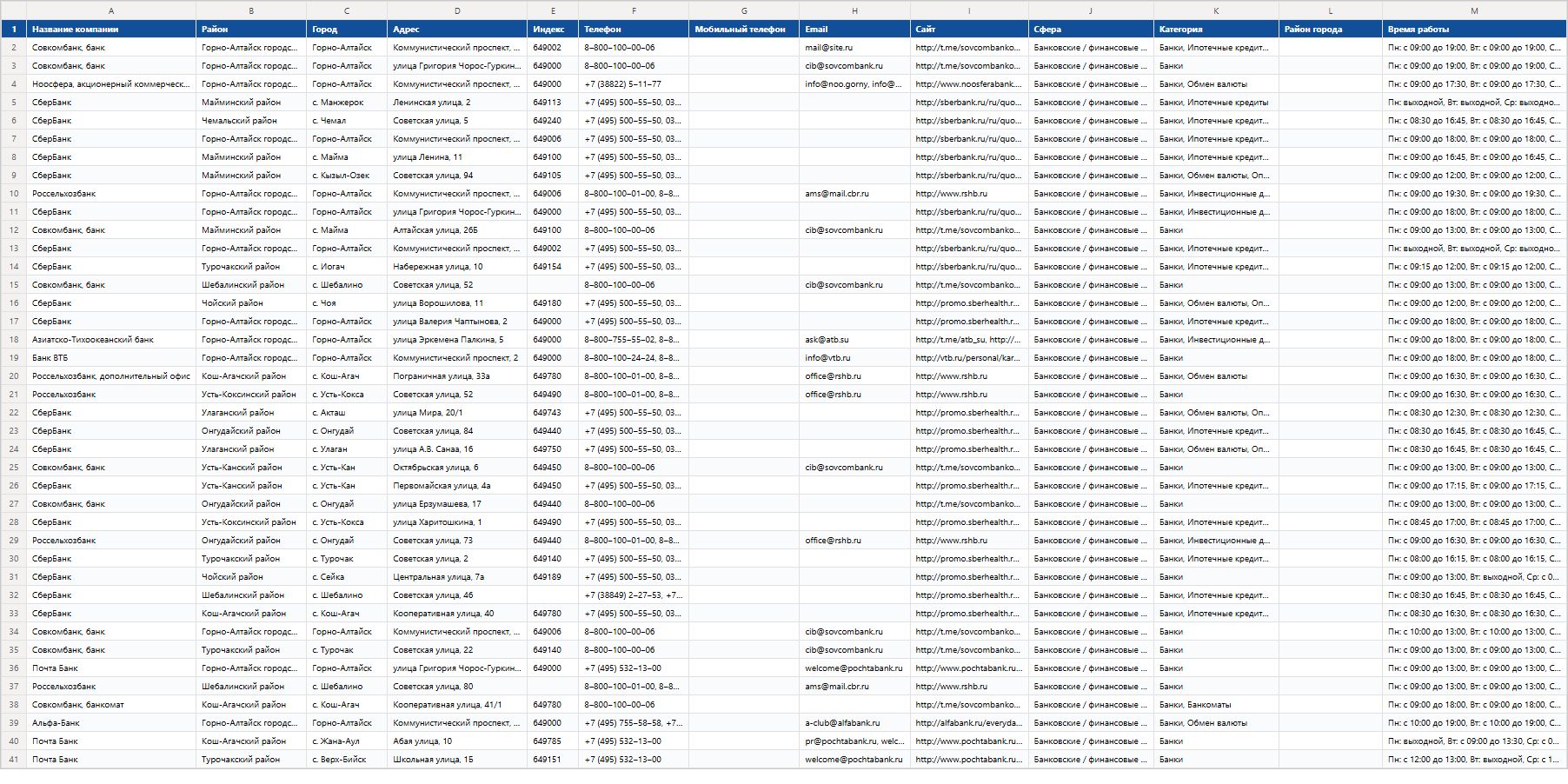
Task: Select address 'Абая улица, 10'
Action: tap(457, 741)
